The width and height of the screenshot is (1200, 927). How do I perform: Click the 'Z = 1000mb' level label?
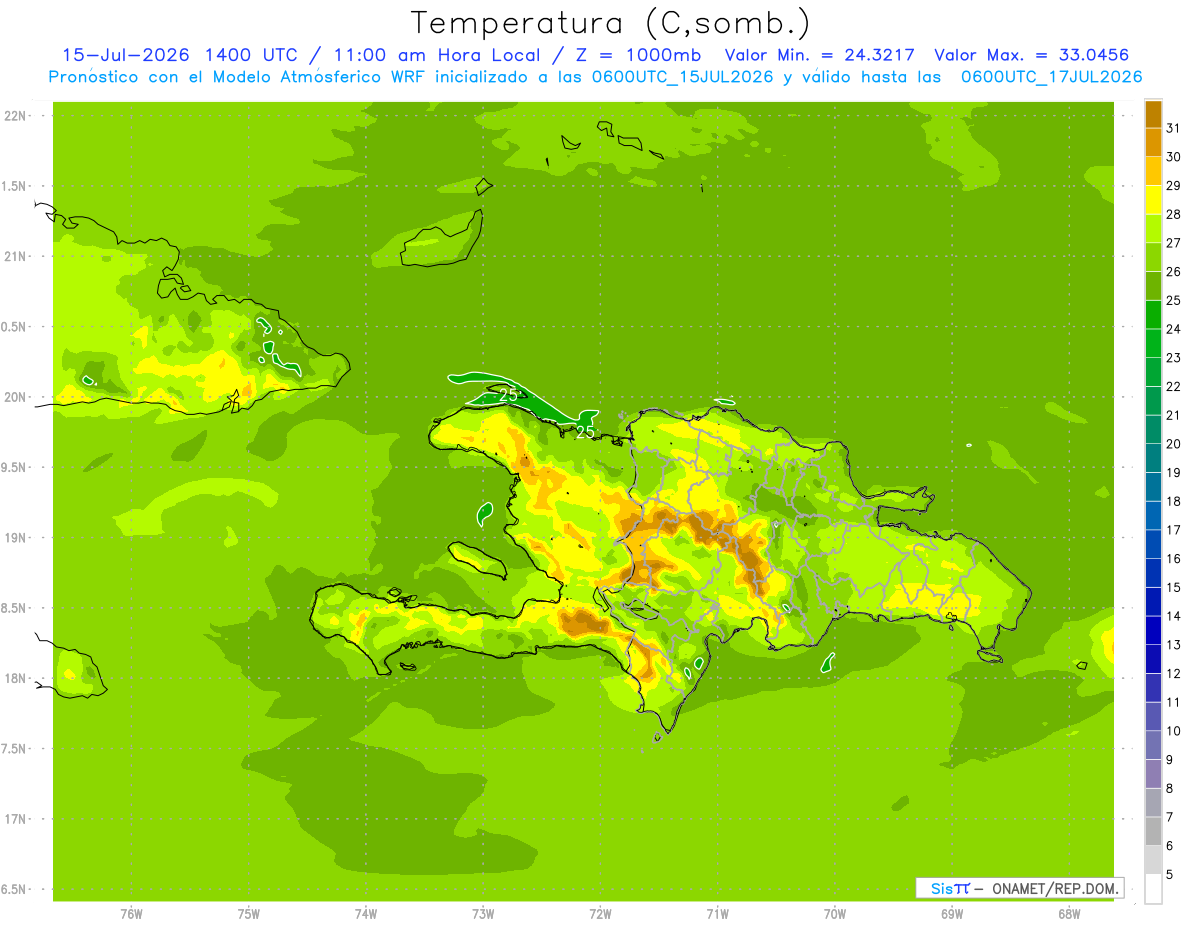click(x=638, y=55)
